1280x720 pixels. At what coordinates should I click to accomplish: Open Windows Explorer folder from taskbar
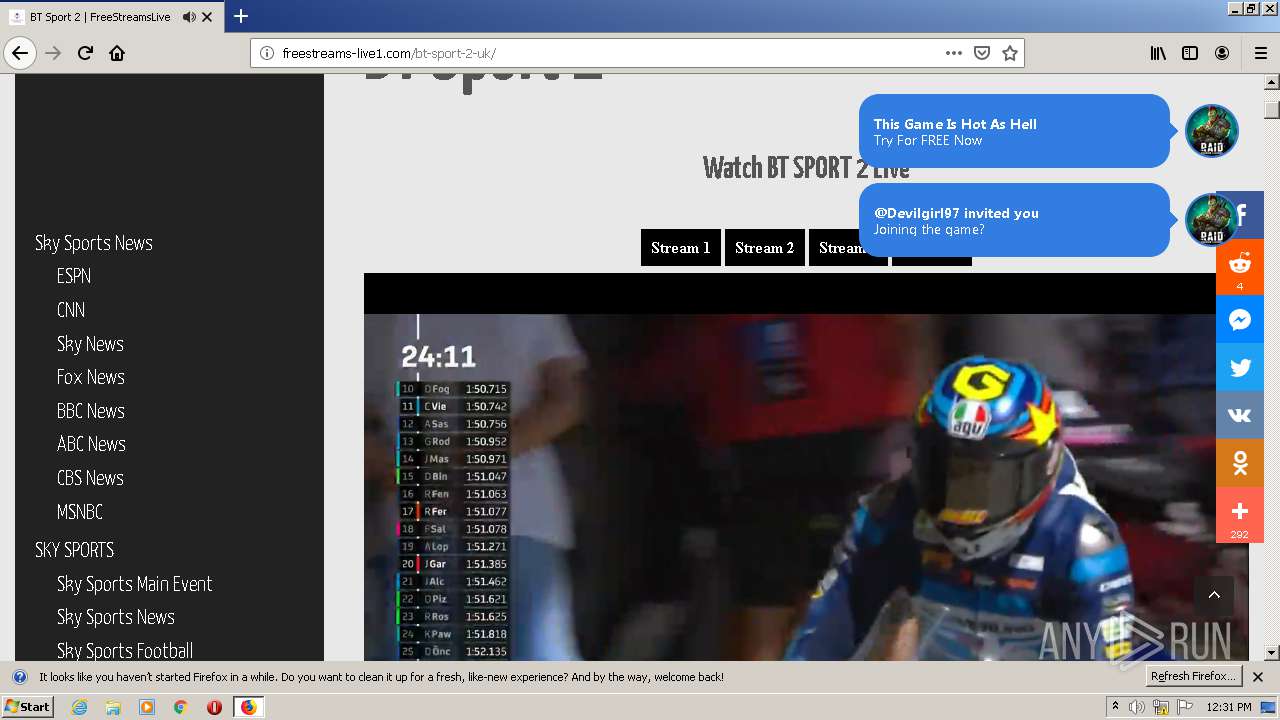[x=113, y=707]
